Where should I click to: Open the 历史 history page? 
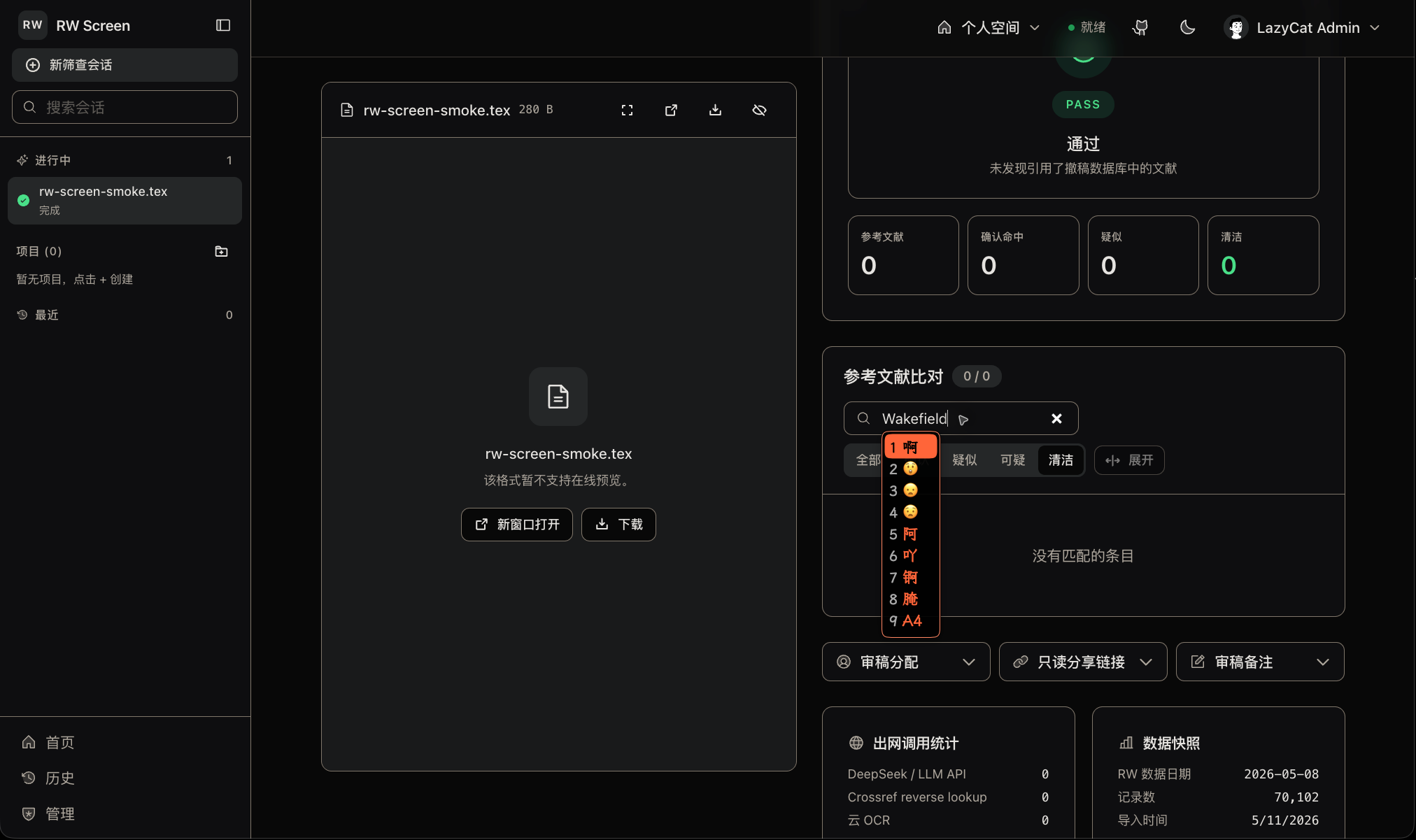[x=49, y=778]
